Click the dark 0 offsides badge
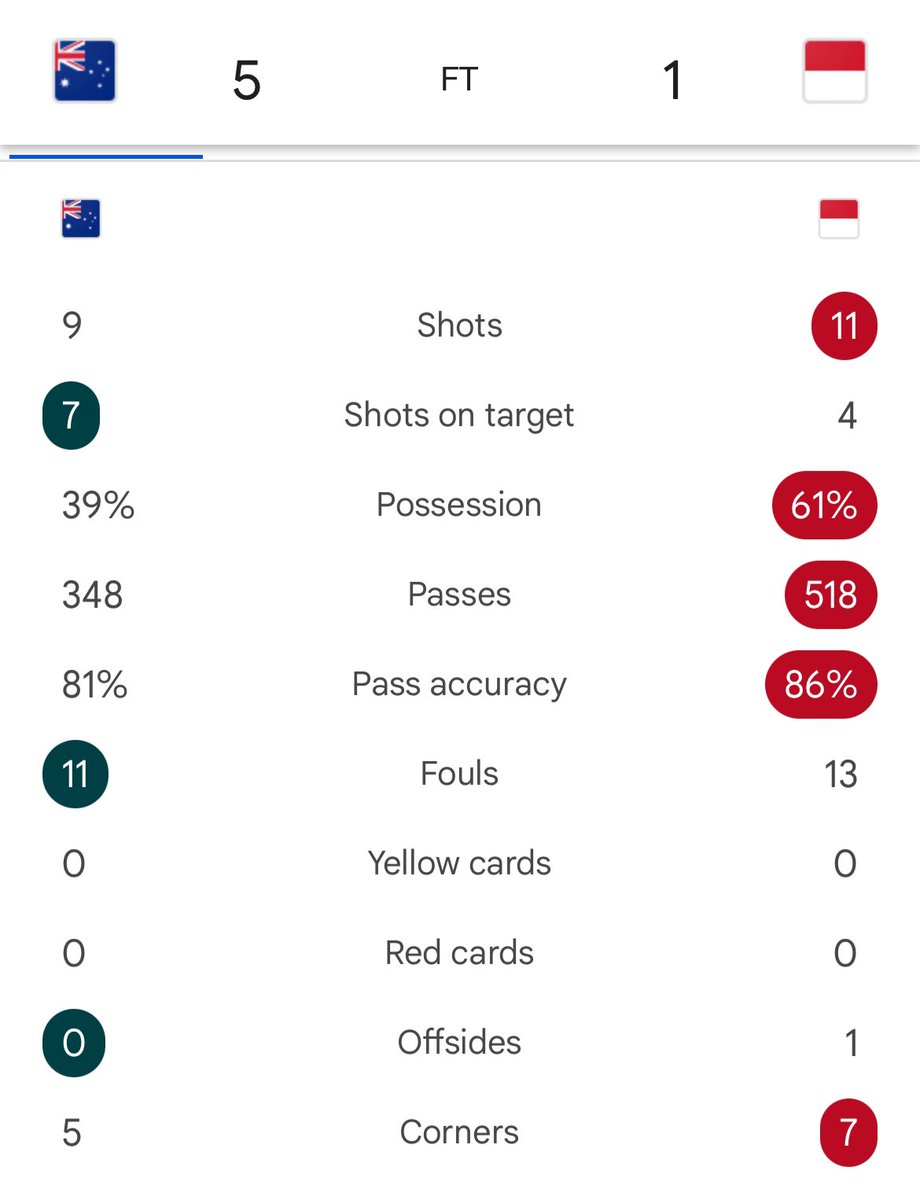The width and height of the screenshot is (920, 1200). coord(73,1043)
